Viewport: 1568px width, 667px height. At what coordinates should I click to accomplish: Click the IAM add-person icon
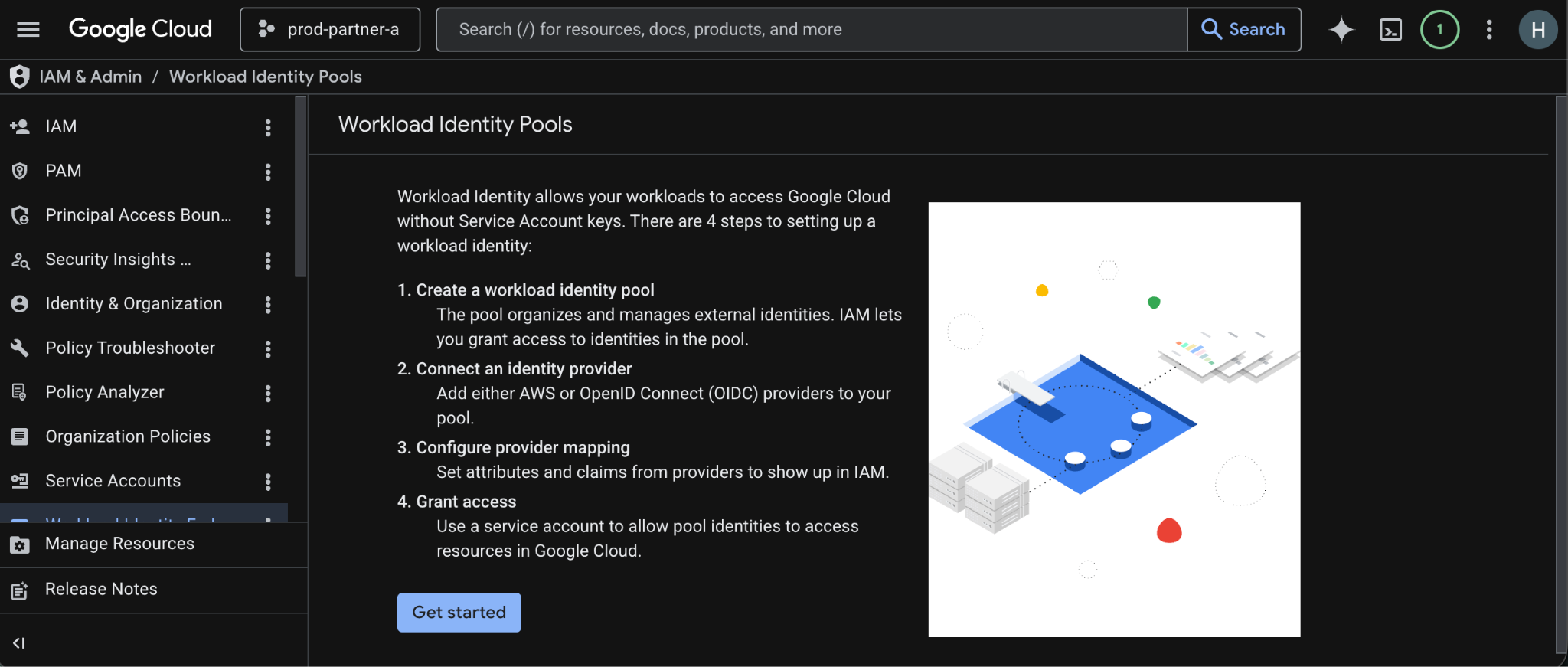click(20, 126)
